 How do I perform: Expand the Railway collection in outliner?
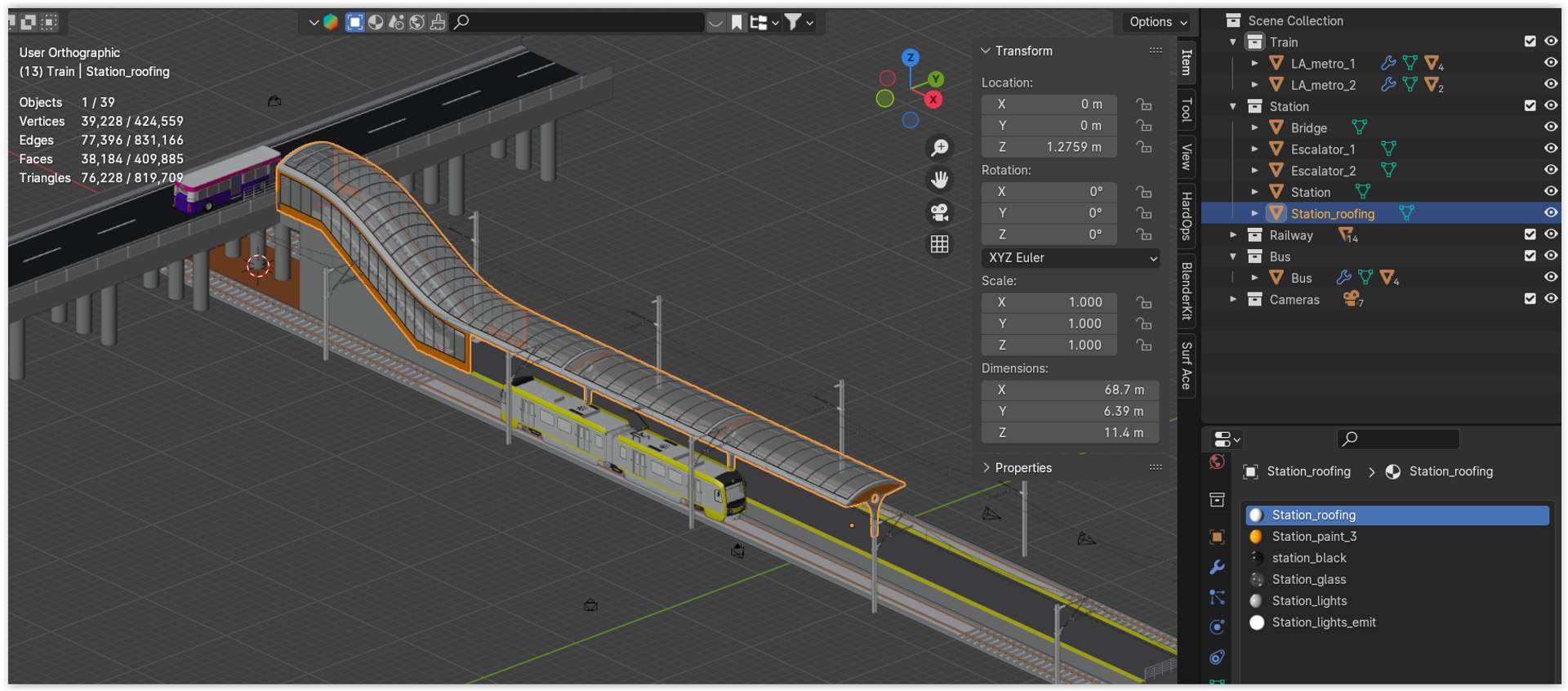click(x=1233, y=234)
